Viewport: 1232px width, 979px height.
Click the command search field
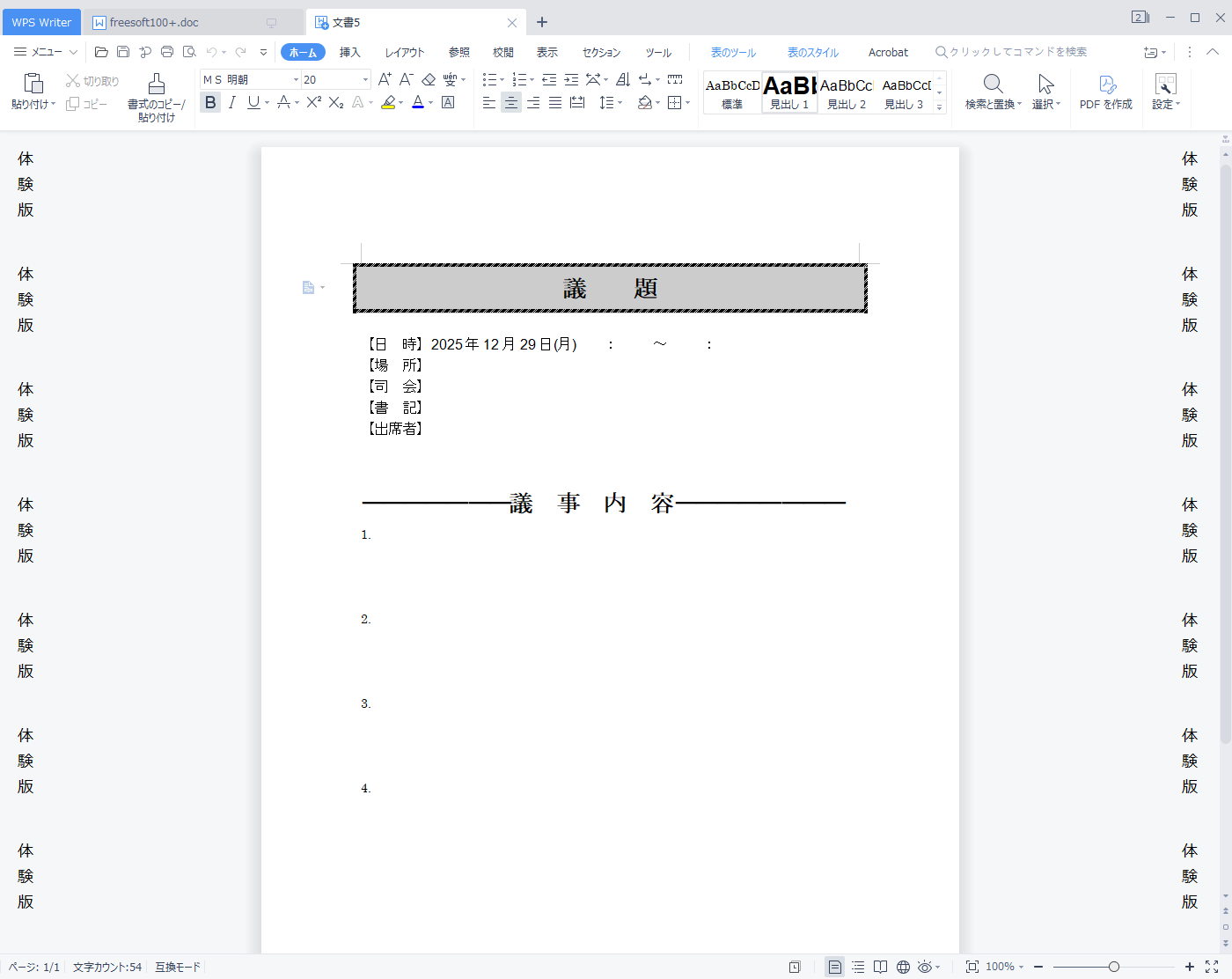coord(1016,52)
